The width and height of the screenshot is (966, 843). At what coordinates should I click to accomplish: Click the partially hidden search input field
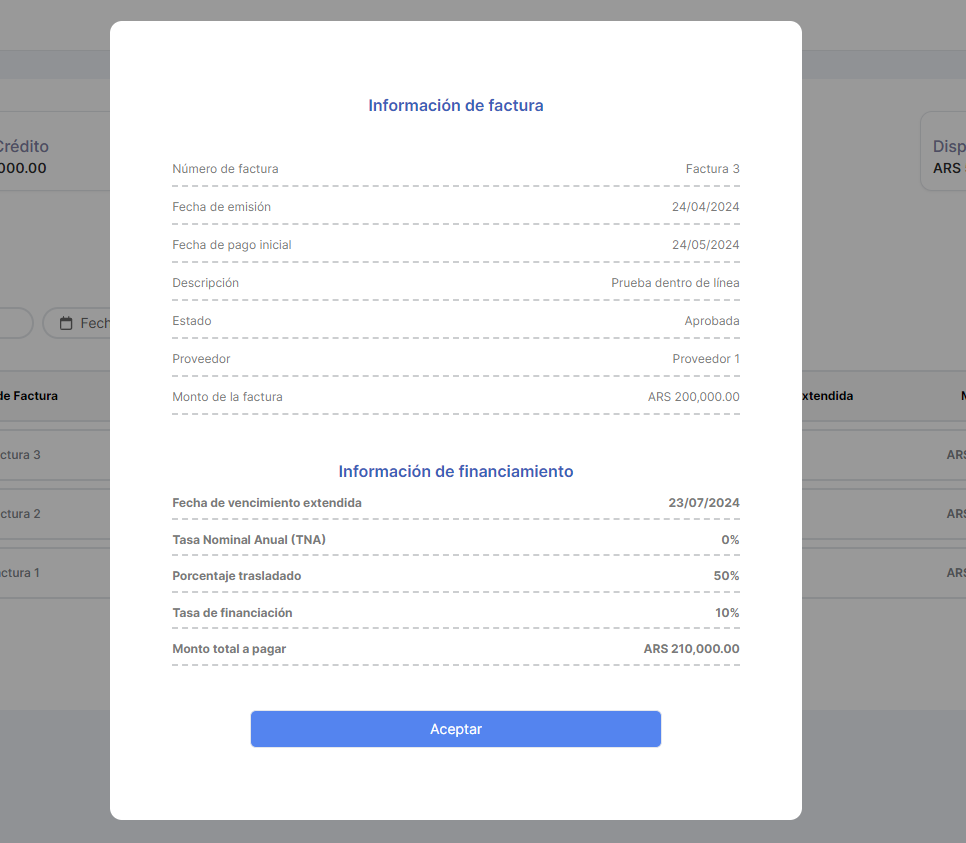pos(15,323)
